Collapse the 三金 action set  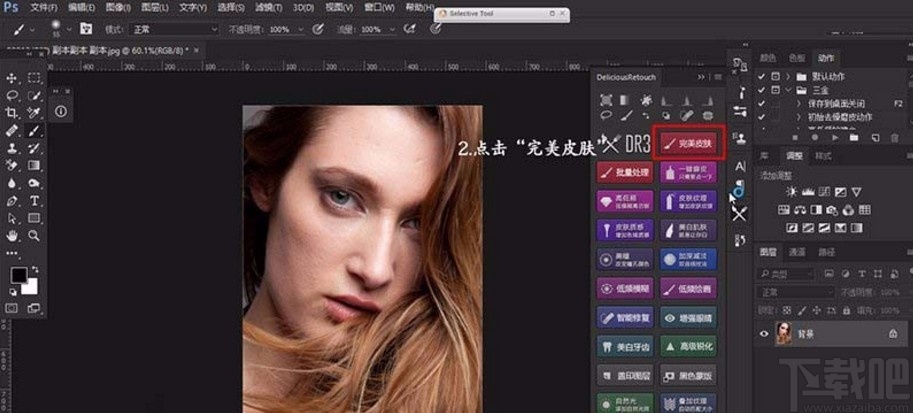coord(788,90)
